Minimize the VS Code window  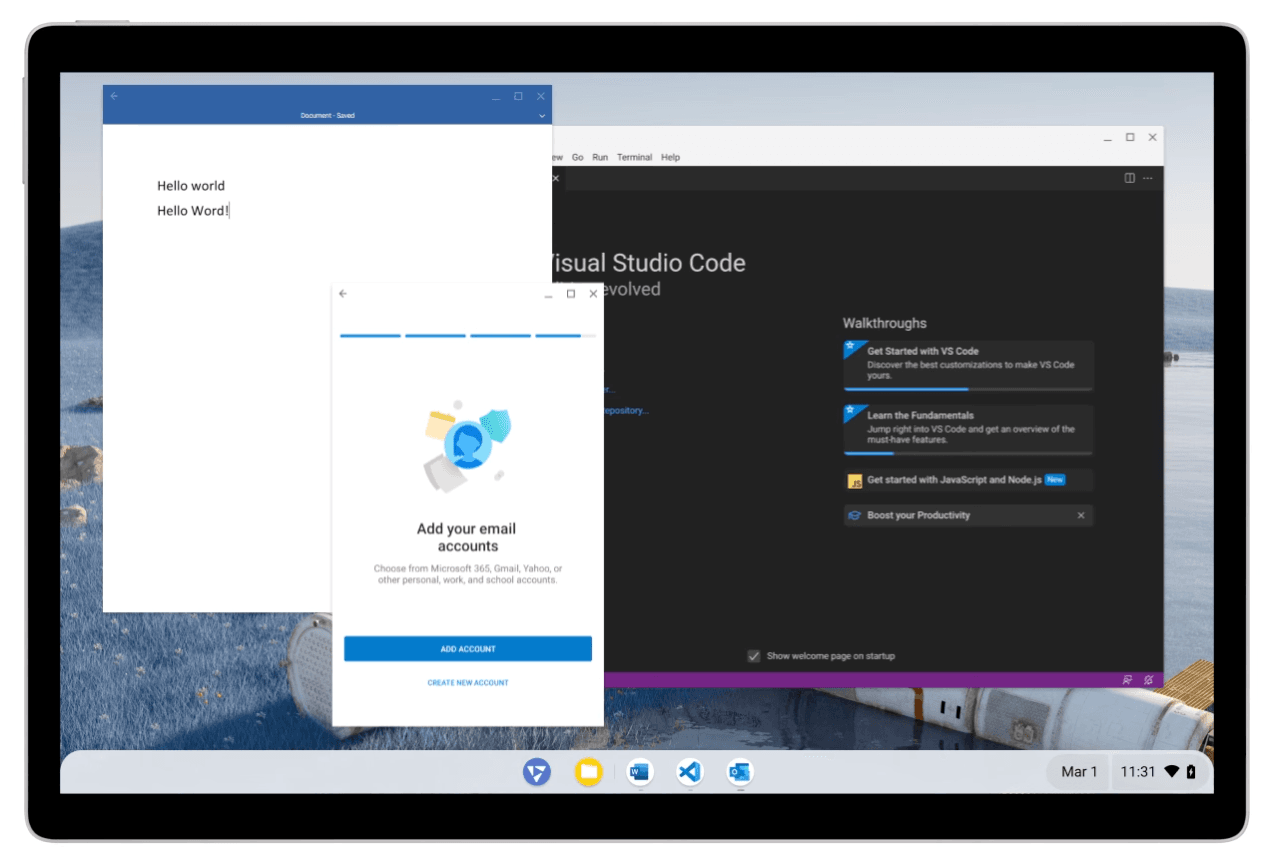(x=1107, y=138)
